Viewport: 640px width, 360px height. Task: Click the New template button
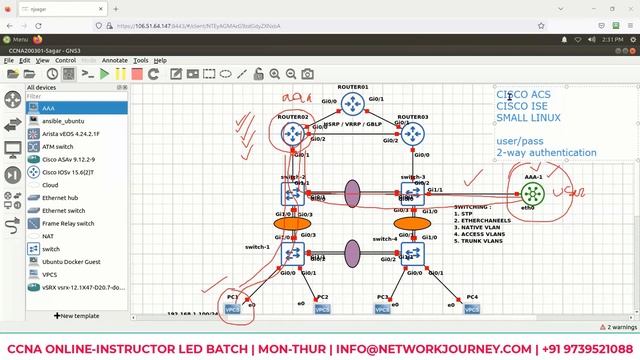(77, 316)
